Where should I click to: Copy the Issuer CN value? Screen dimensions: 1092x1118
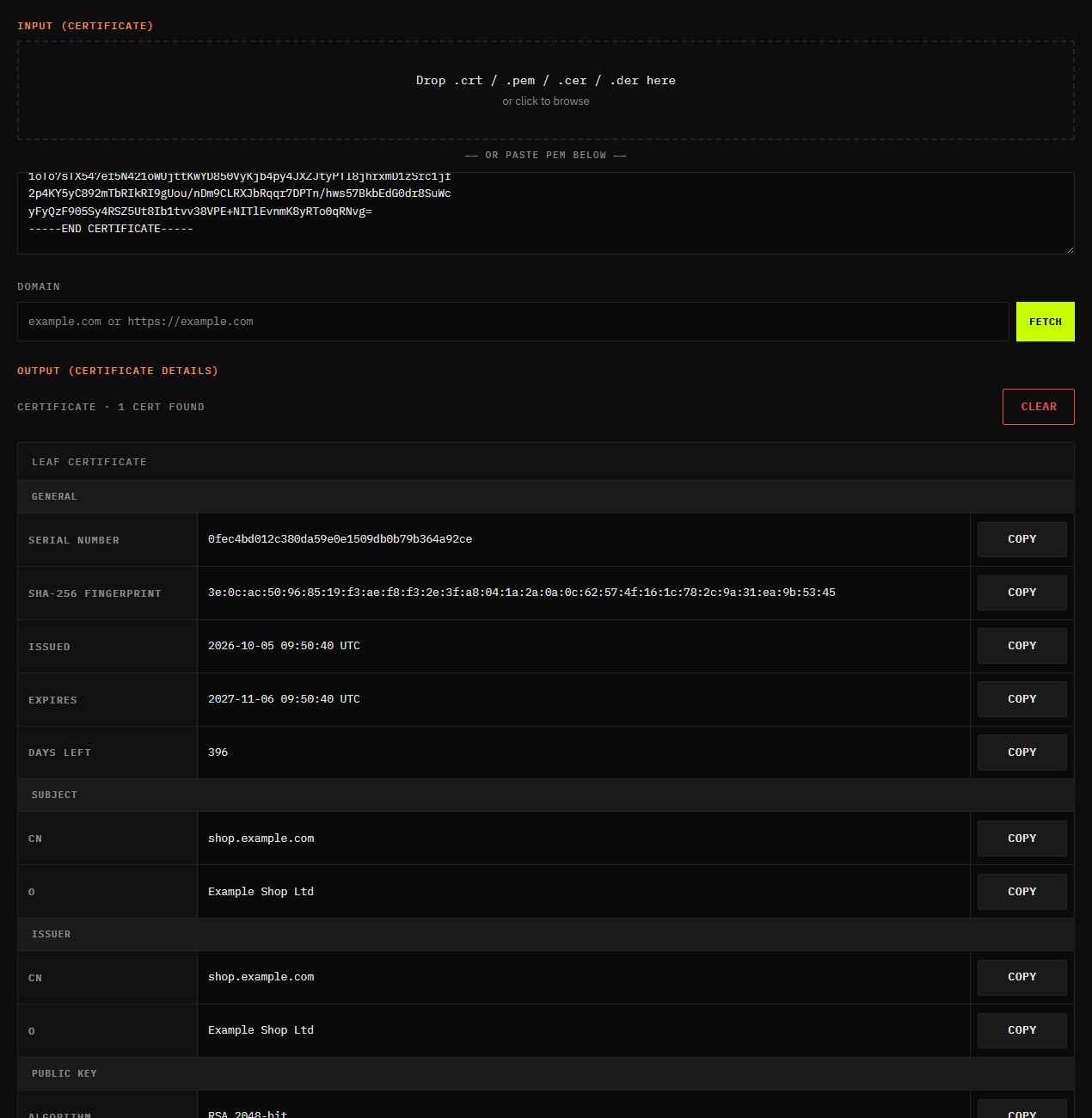tap(1022, 977)
